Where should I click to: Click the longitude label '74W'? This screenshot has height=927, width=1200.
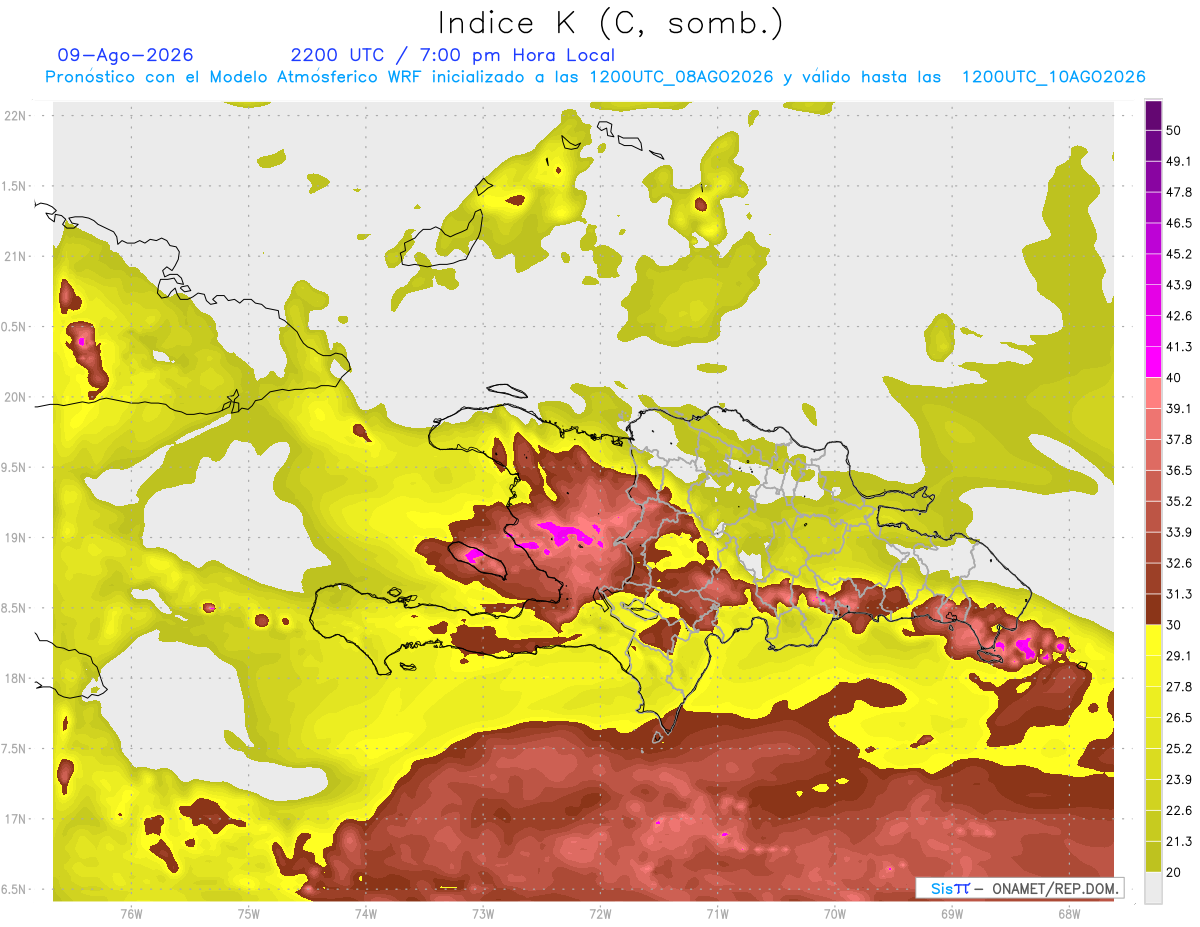(x=365, y=914)
